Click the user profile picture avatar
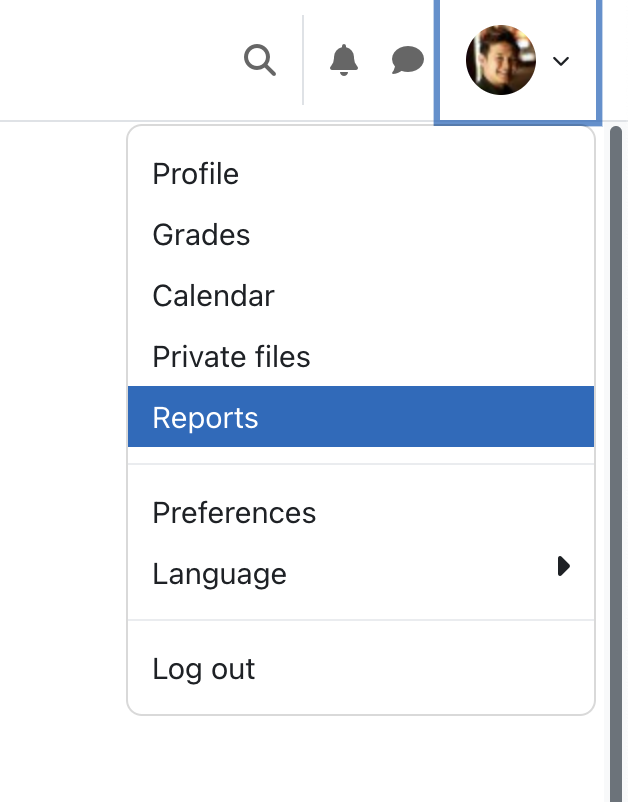This screenshot has width=628, height=802. tap(501, 60)
